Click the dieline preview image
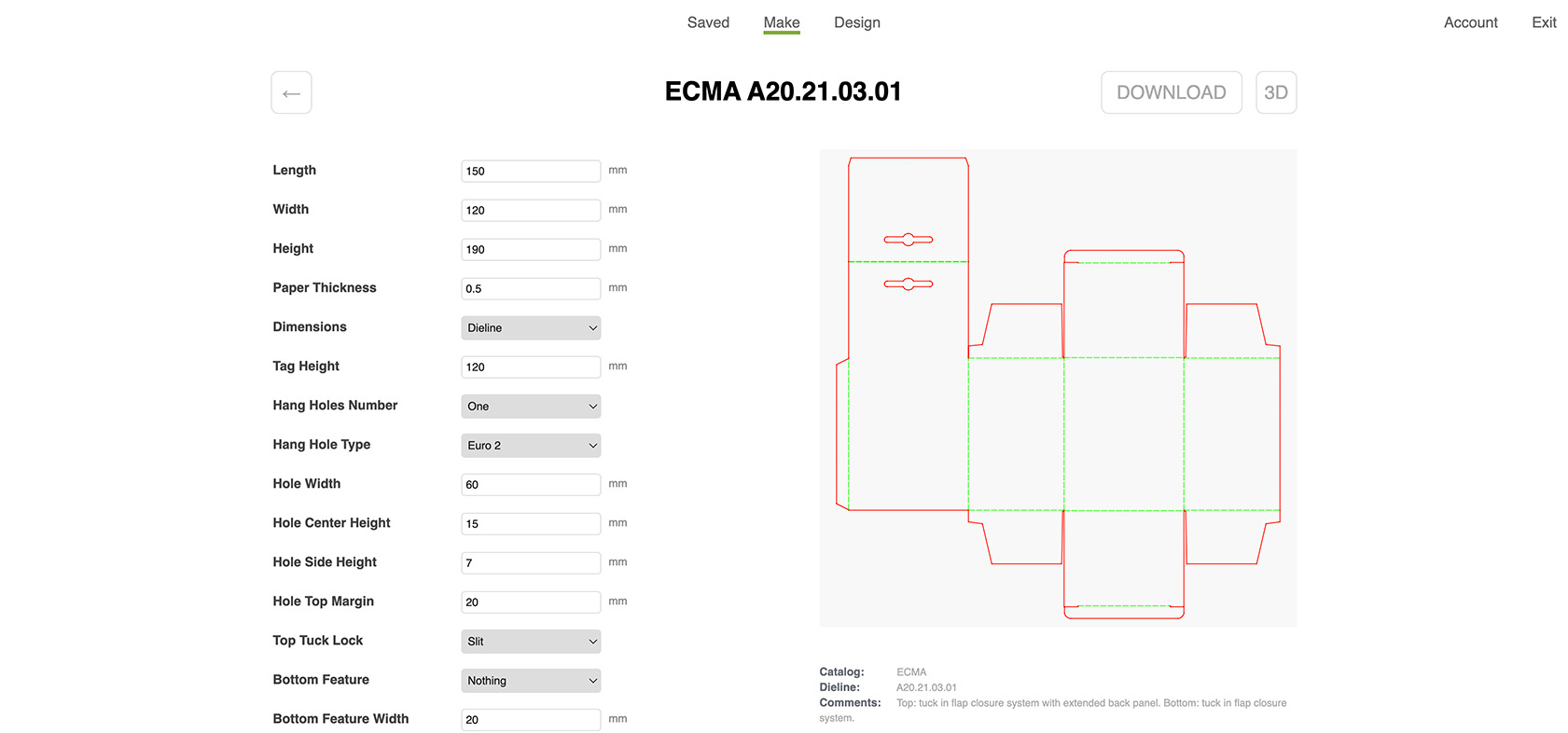Screen dimensions: 1568x733 pos(1057,387)
